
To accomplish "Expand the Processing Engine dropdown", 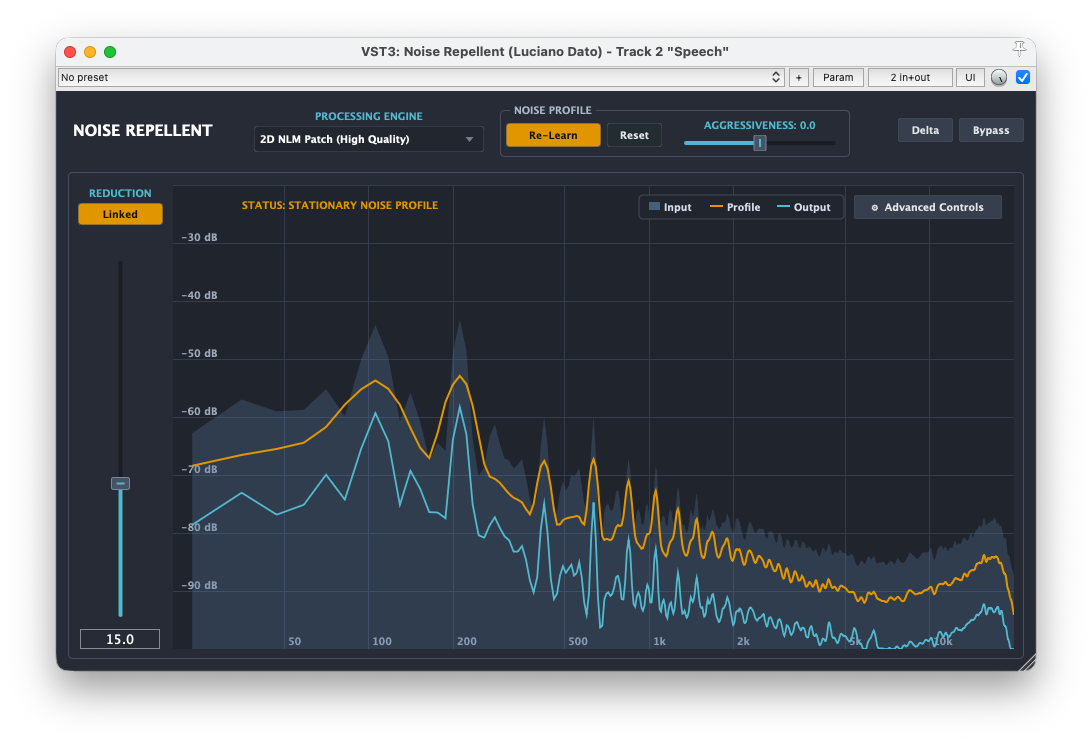I will [x=368, y=139].
